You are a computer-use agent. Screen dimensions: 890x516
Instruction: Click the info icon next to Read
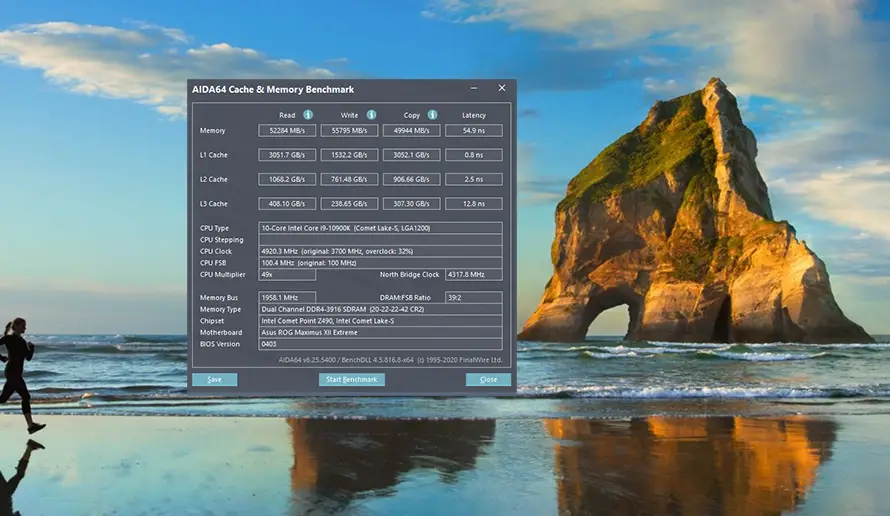tap(308, 115)
